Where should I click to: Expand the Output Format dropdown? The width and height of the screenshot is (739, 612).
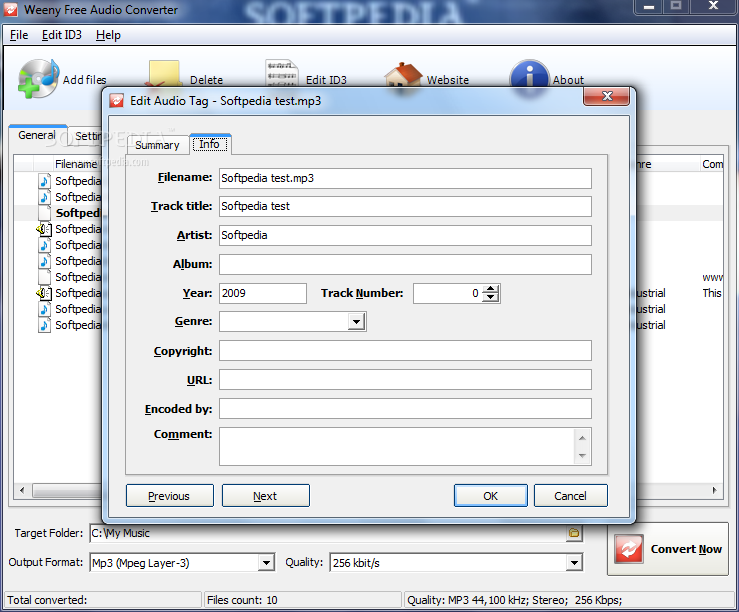click(266, 563)
